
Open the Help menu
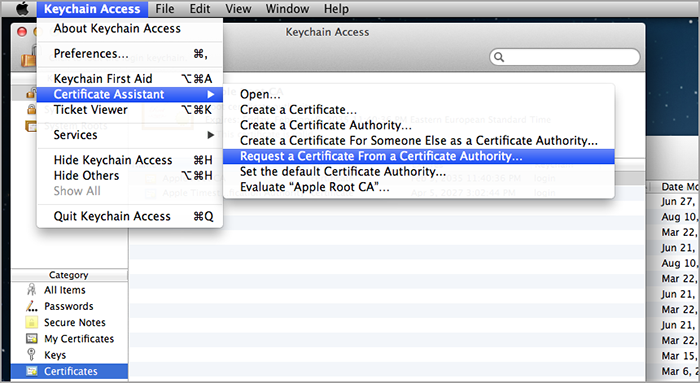(x=336, y=8)
